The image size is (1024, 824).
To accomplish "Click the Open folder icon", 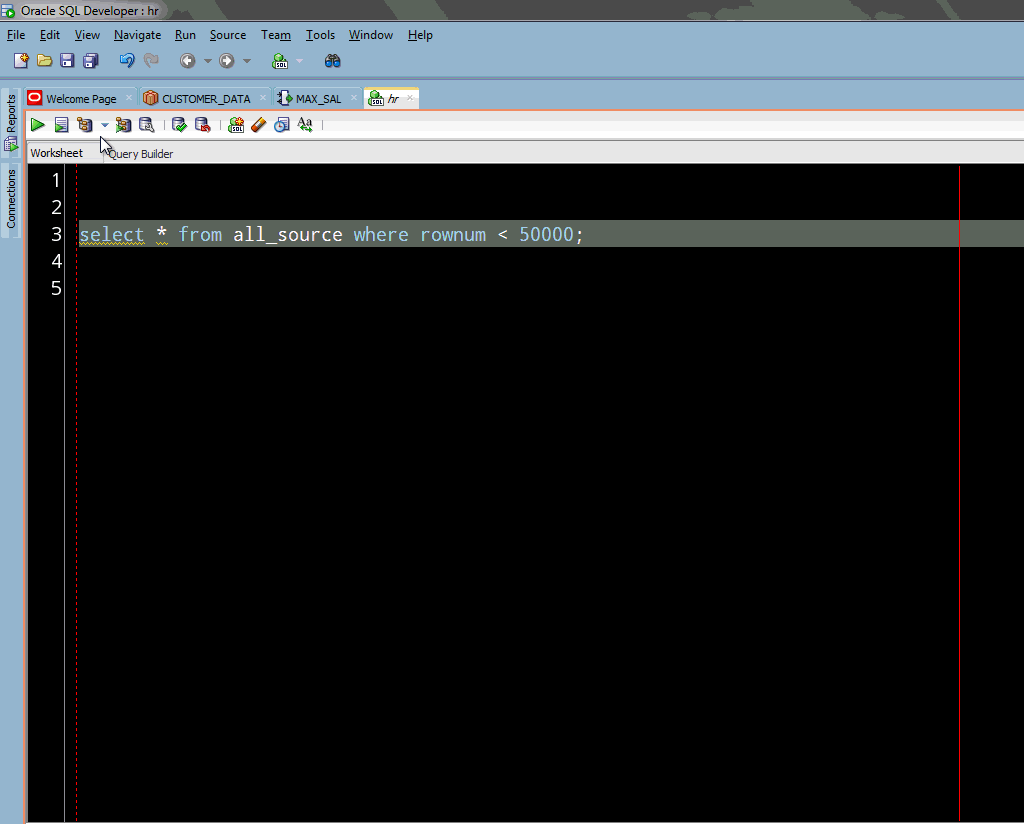I will click(44, 61).
